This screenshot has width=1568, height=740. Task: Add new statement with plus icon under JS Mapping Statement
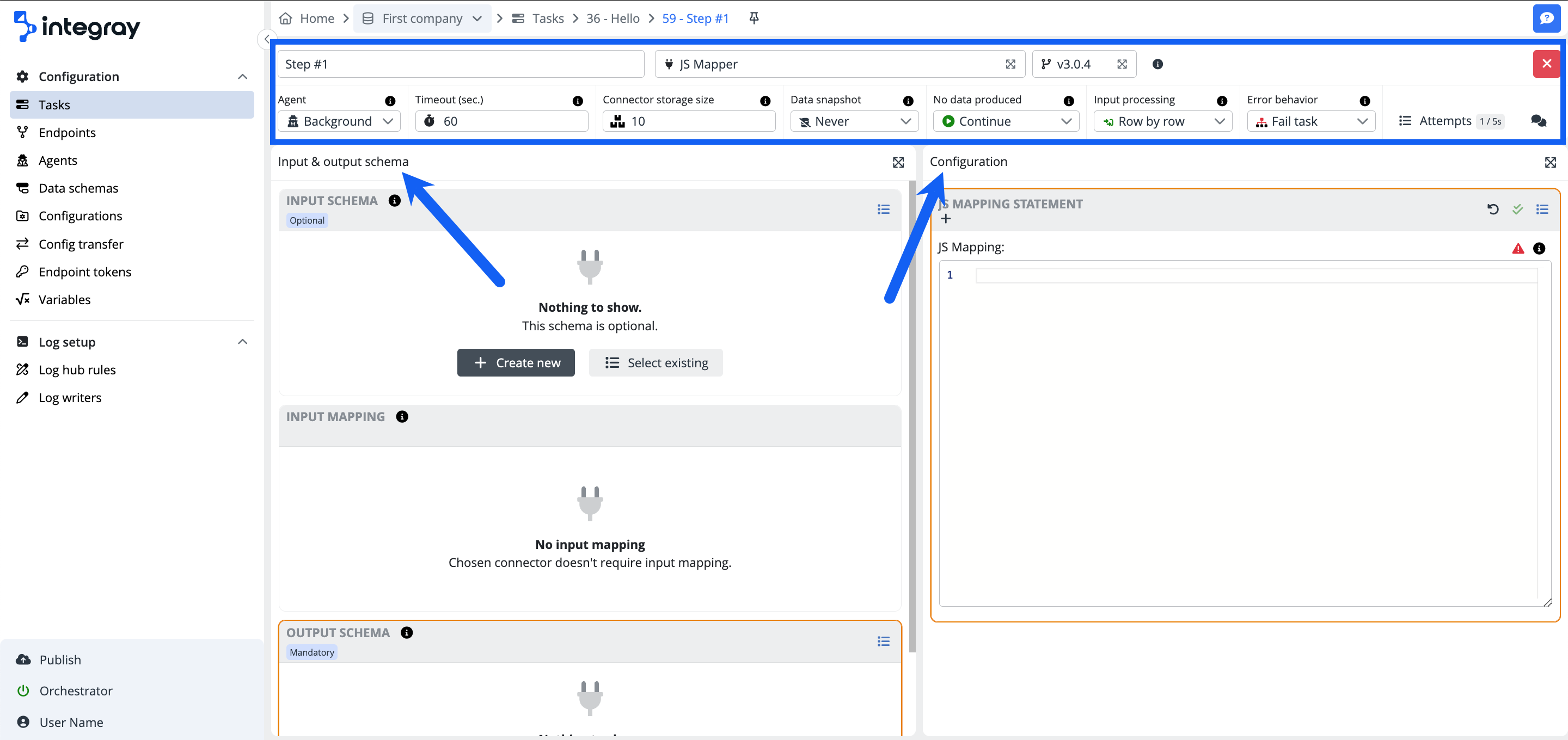(946, 219)
